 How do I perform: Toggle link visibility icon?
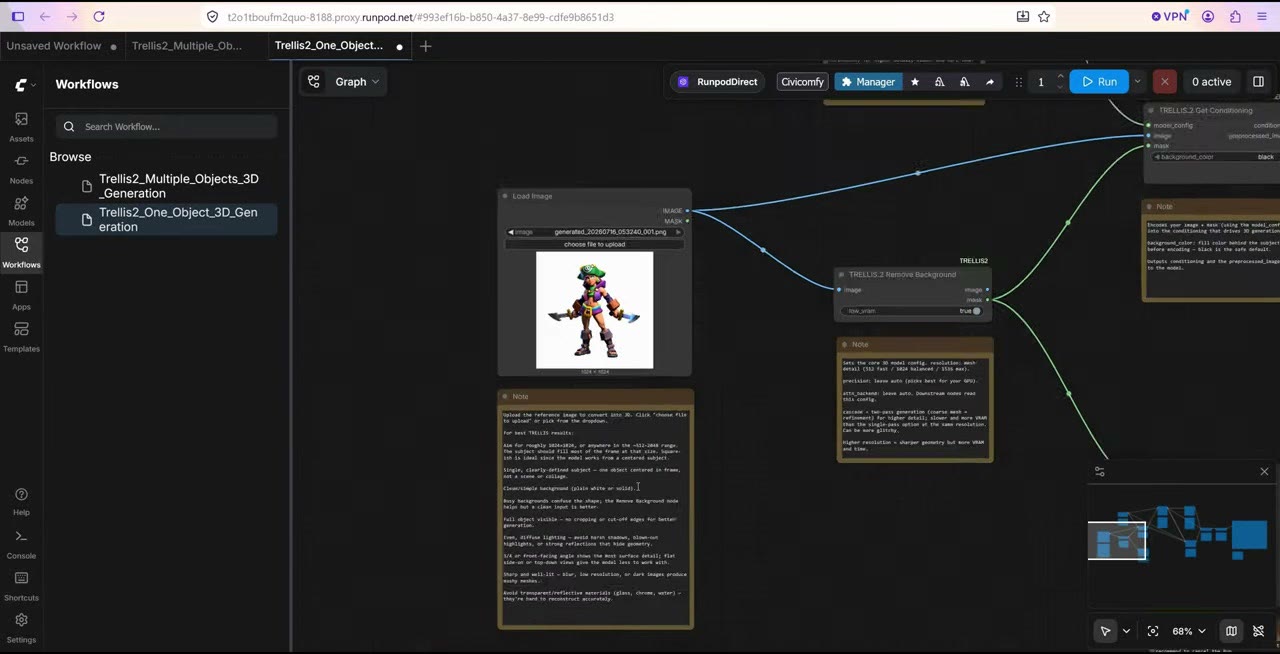tap(1259, 631)
